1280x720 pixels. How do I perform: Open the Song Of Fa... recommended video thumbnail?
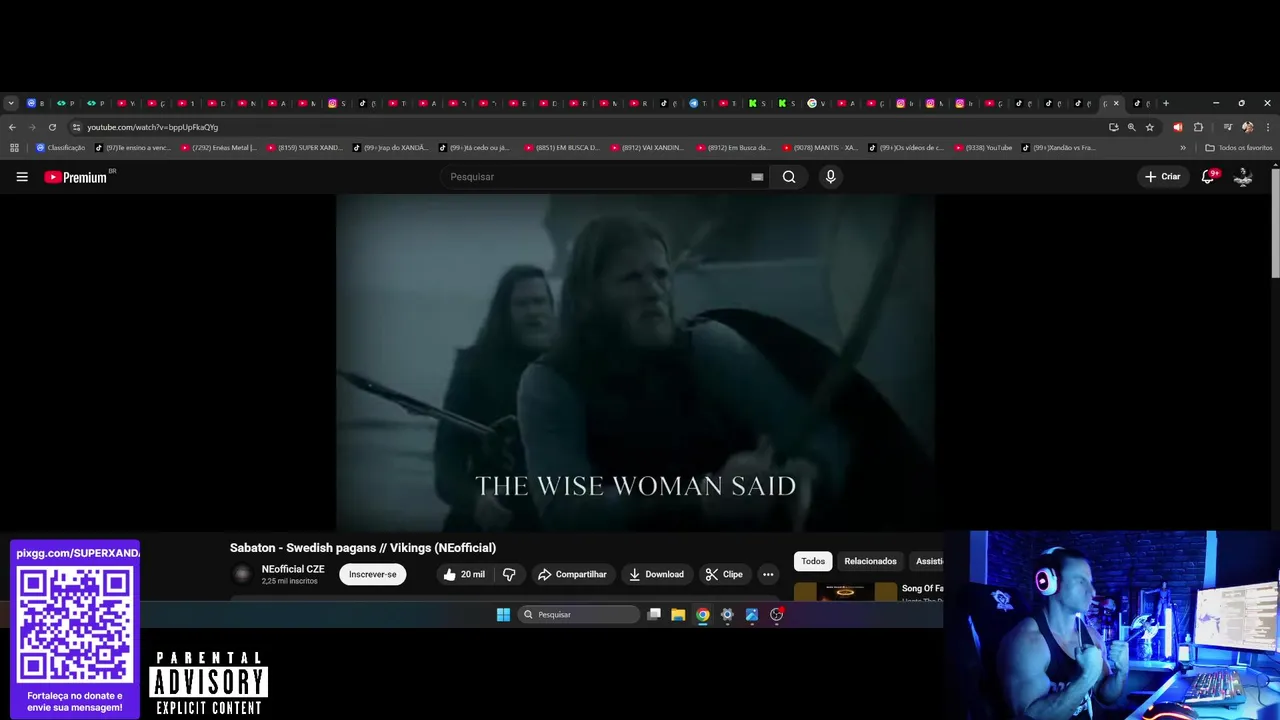tap(845, 591)
